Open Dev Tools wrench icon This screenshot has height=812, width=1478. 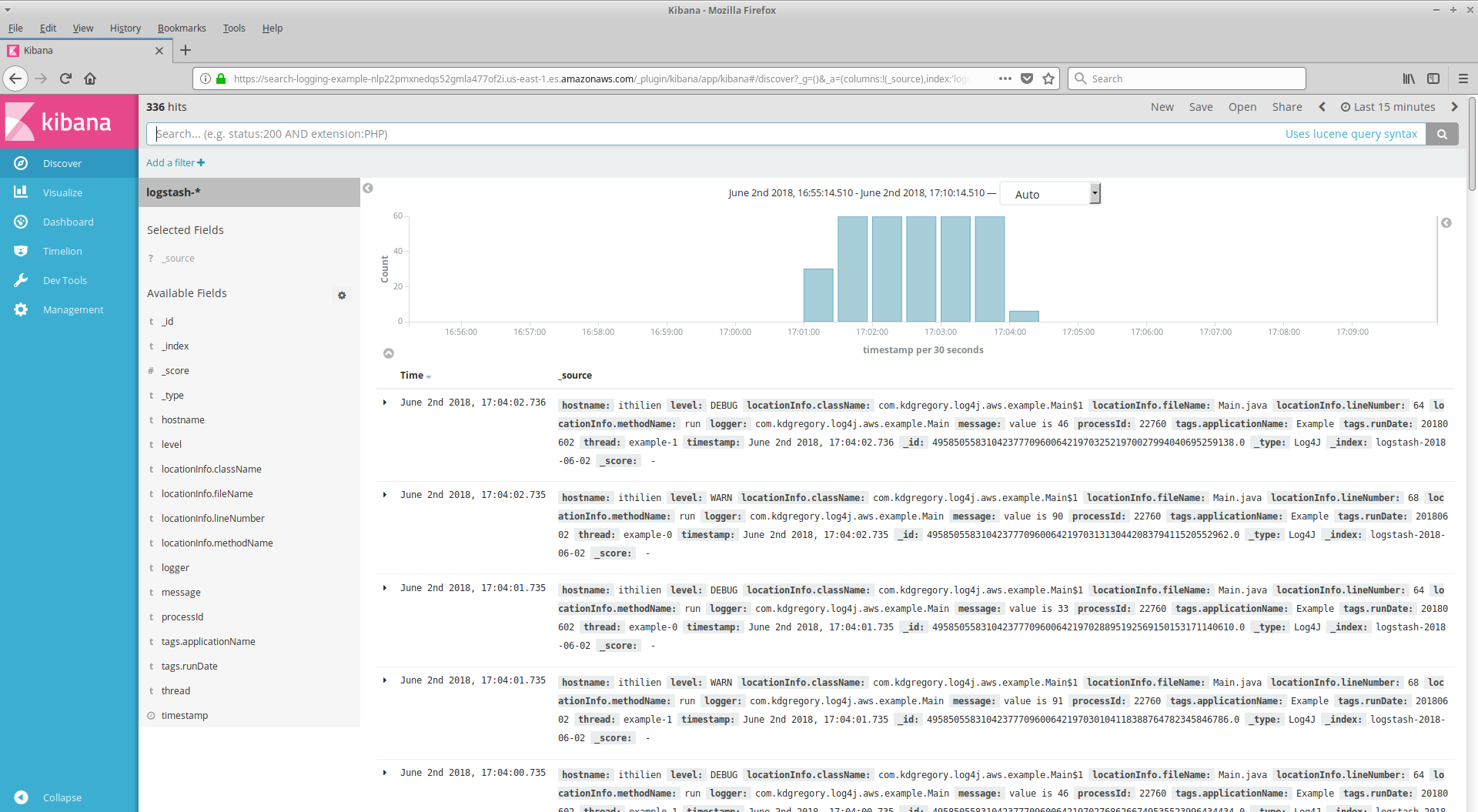coord(21,280)
